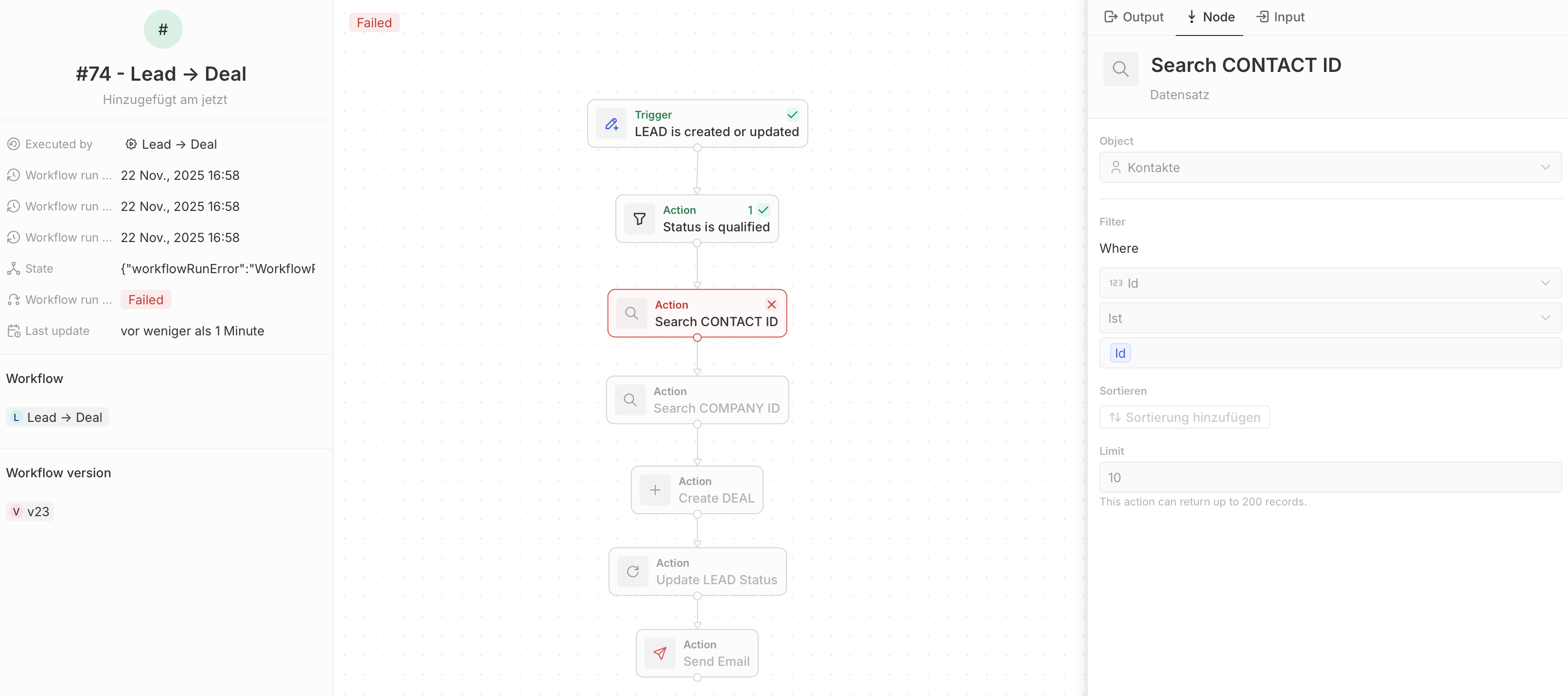The width and height of the screenshot is (1568, 696).
Task: Click the plus icon on the Create DEAL node
Action: (x=655, y=489)
